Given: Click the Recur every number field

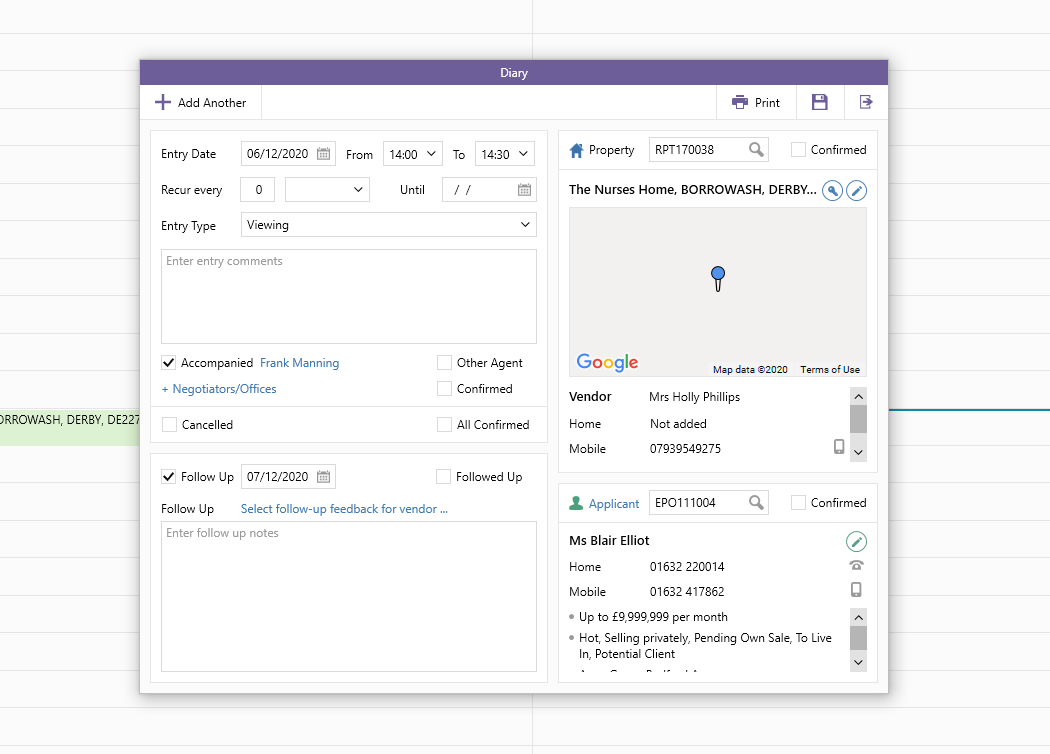Looking at the screenshot, I should pyautogui.click(x=258, y=190).
